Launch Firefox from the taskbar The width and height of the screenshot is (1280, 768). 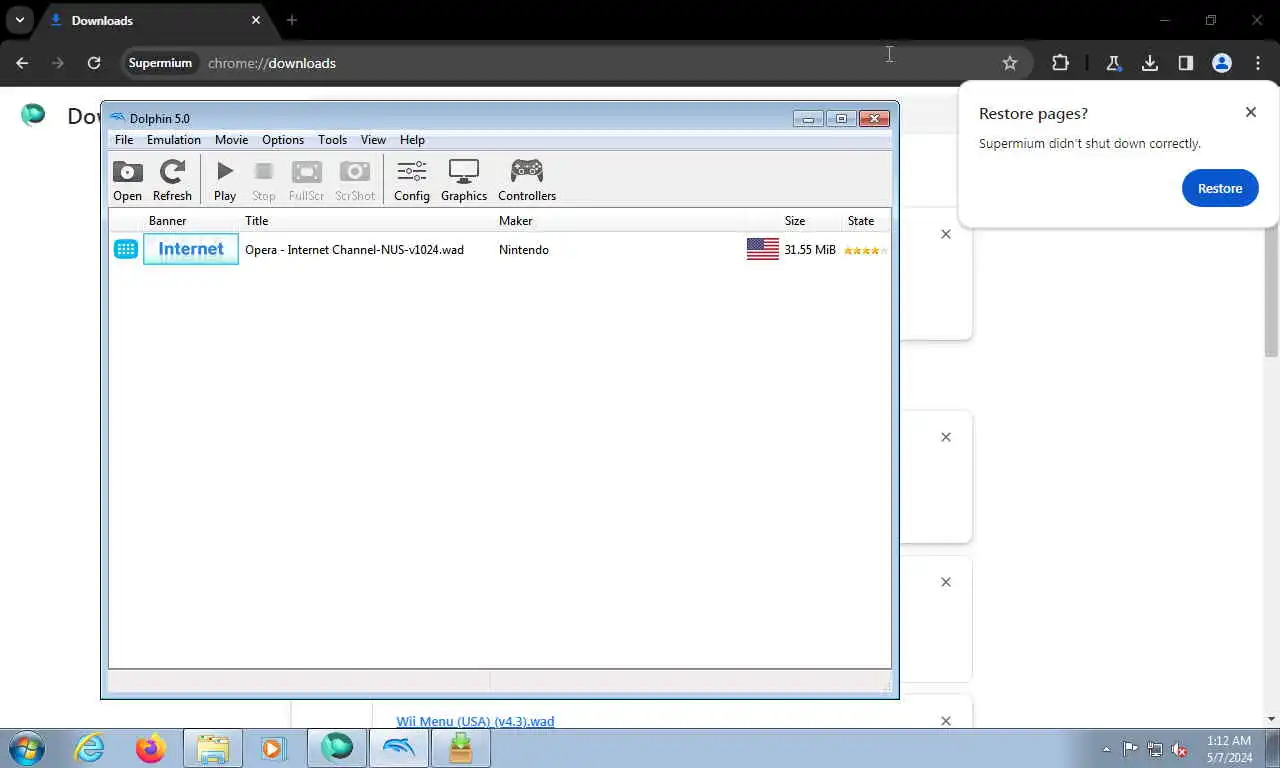(x=151, y=748)
